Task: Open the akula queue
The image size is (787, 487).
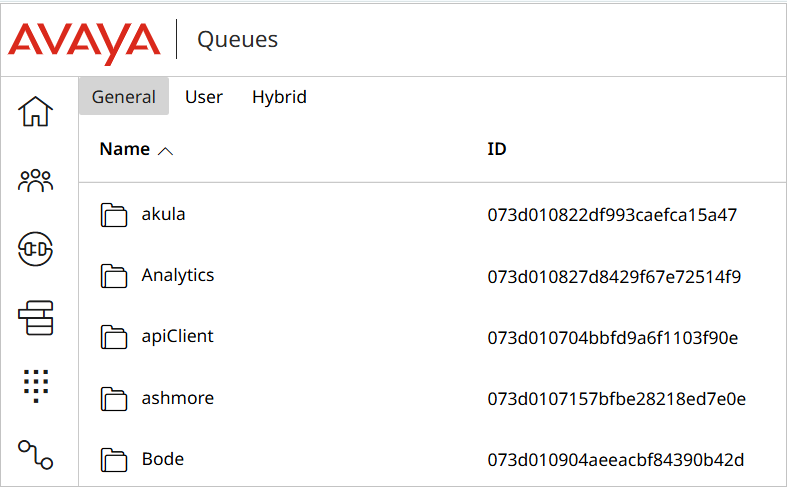Action: 163,214
